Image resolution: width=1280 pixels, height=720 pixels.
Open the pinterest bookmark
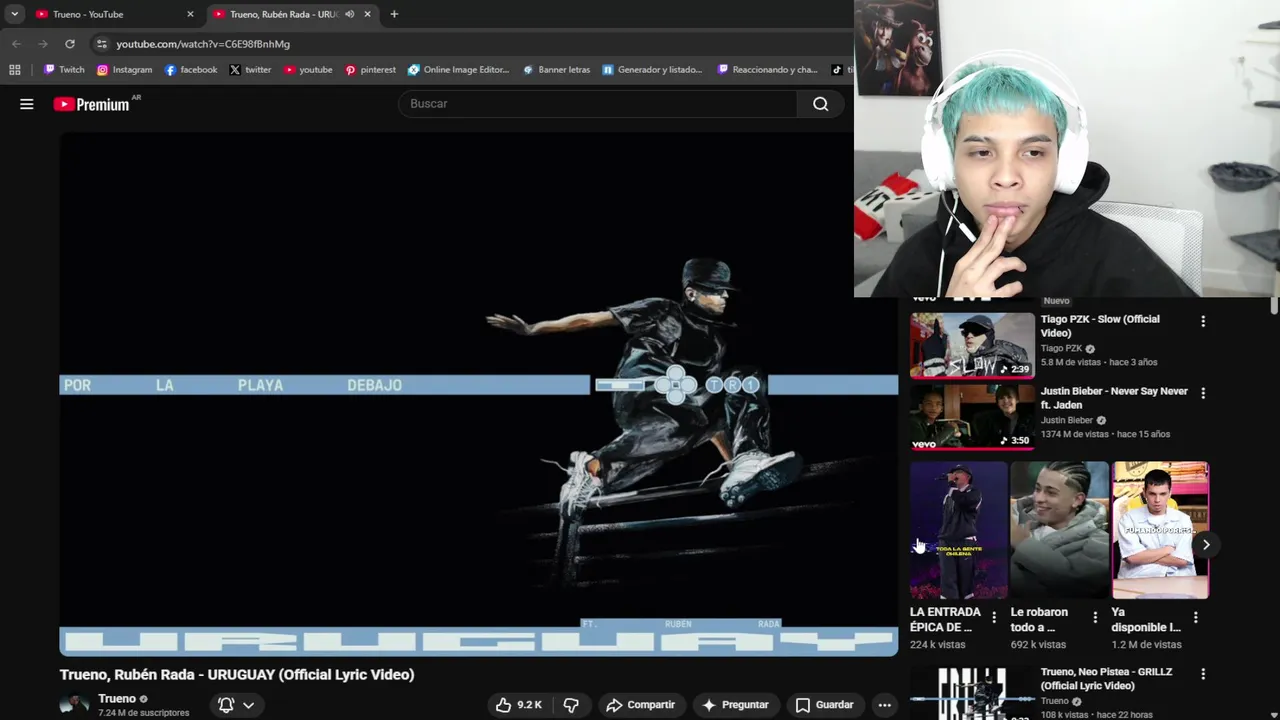tap(370, 70)
